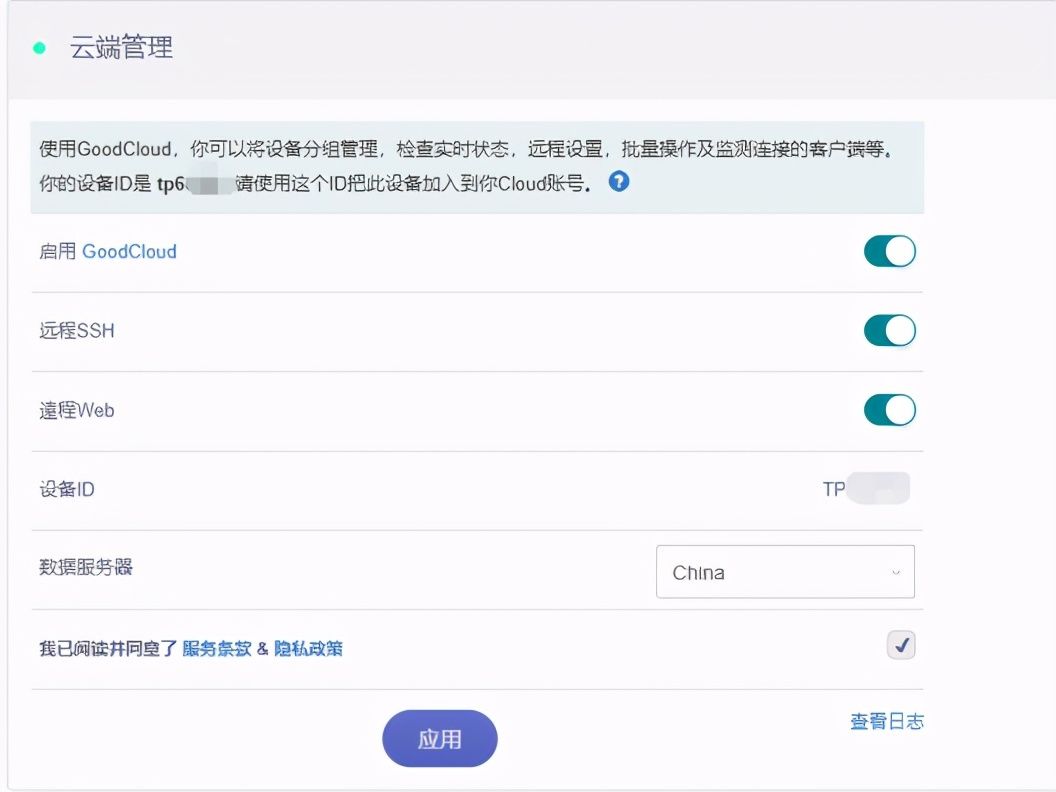1056x792 pixels.
Task: Click the green status dot by 云端管理
Action: click(x=39, y=48)
